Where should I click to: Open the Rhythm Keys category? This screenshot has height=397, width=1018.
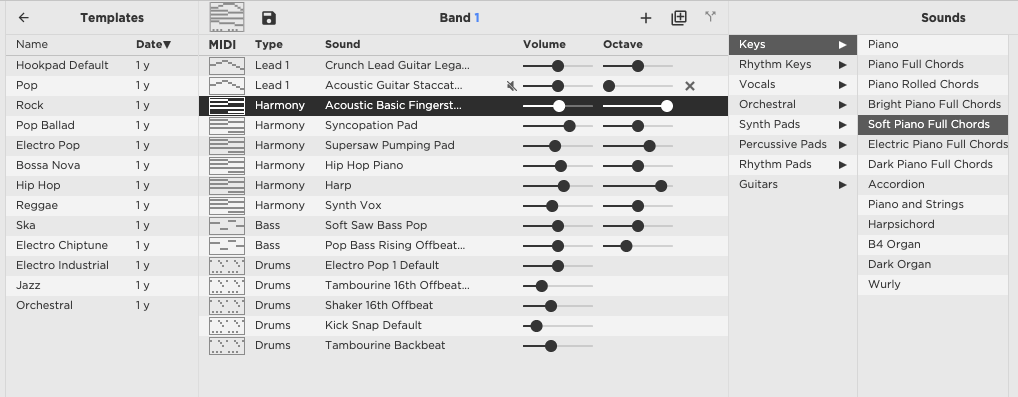click(x=793, y=64)
